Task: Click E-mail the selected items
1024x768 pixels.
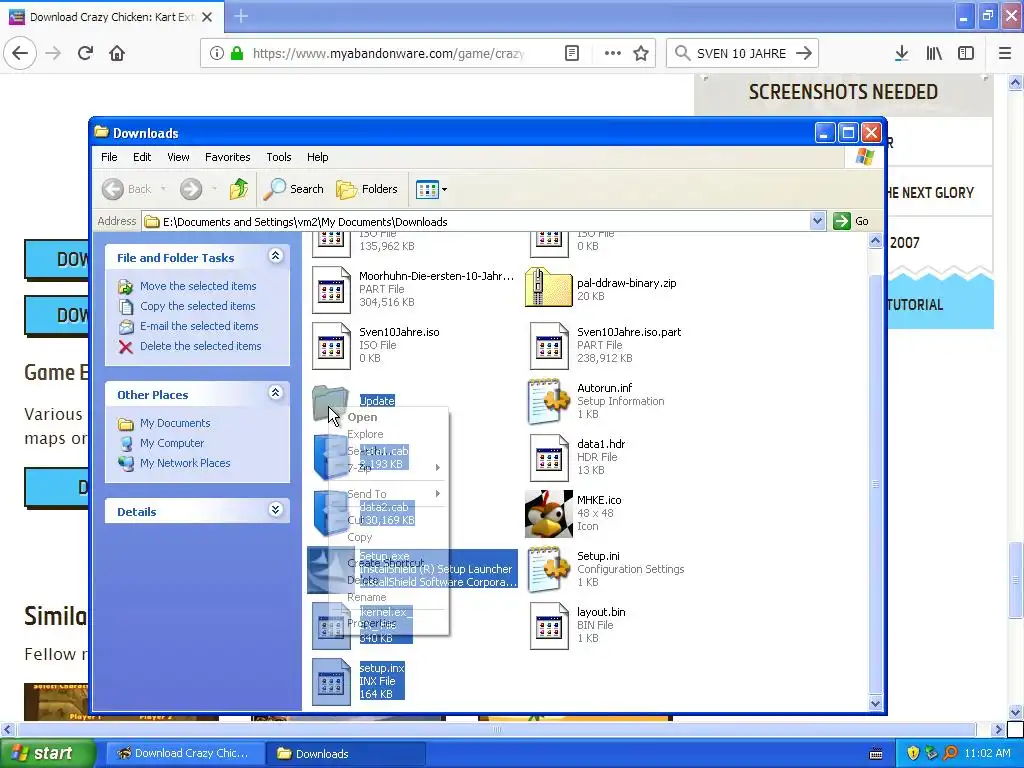Action: point(199,326)
